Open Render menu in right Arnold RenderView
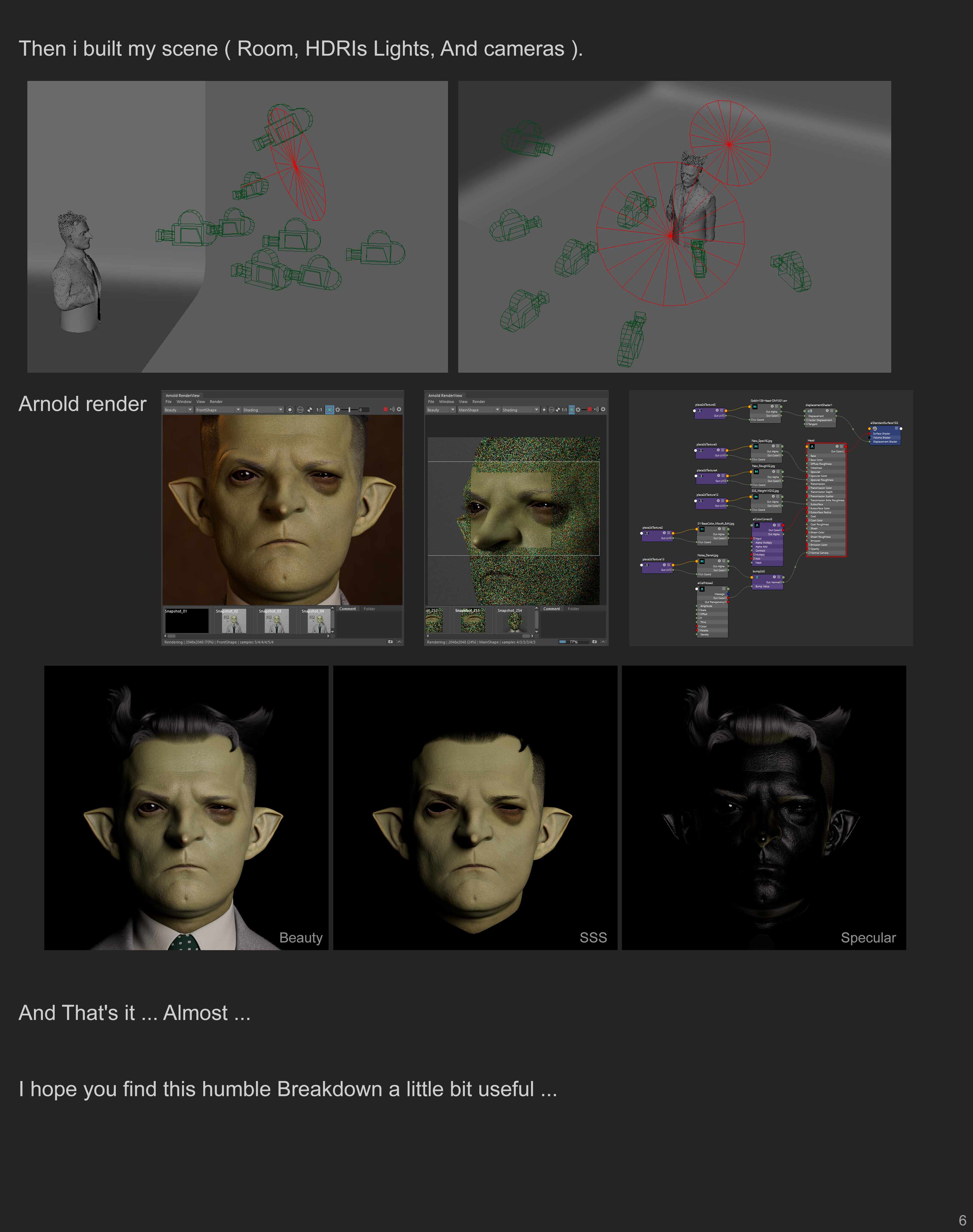The width and height of the screenshot is (973, 1232). [x=478, y=402]
